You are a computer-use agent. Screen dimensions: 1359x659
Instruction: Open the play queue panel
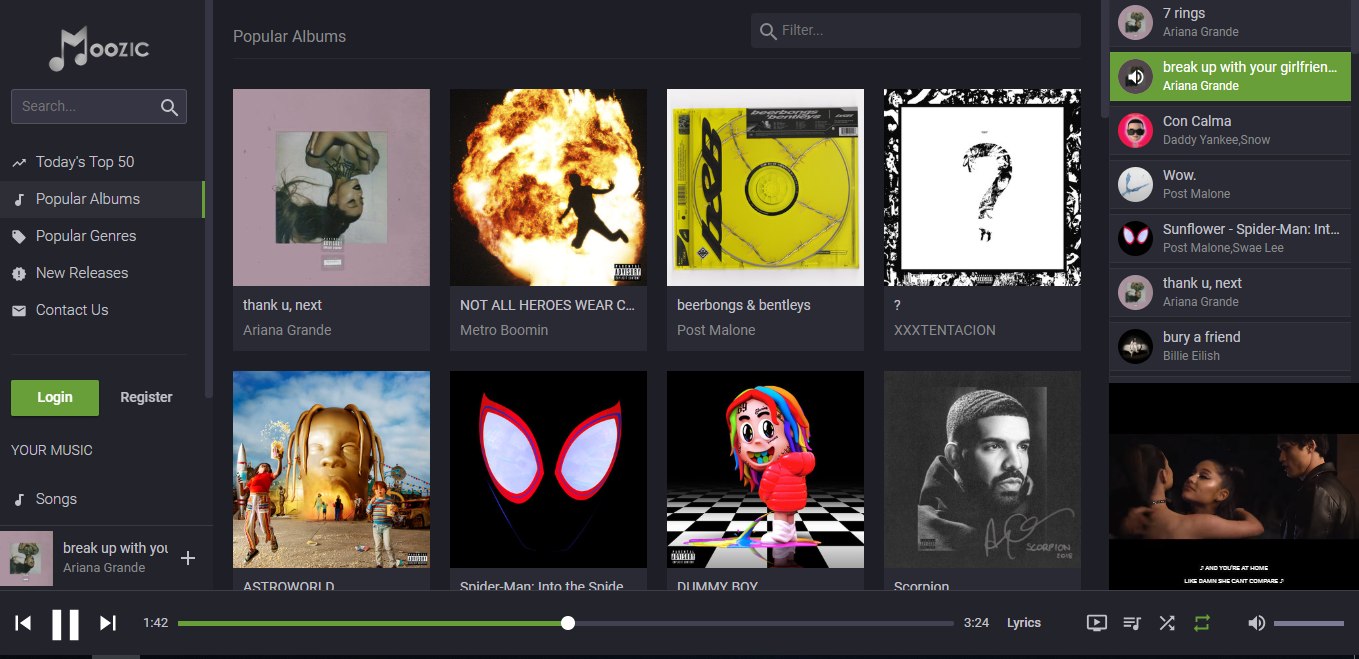(1131, 622)
